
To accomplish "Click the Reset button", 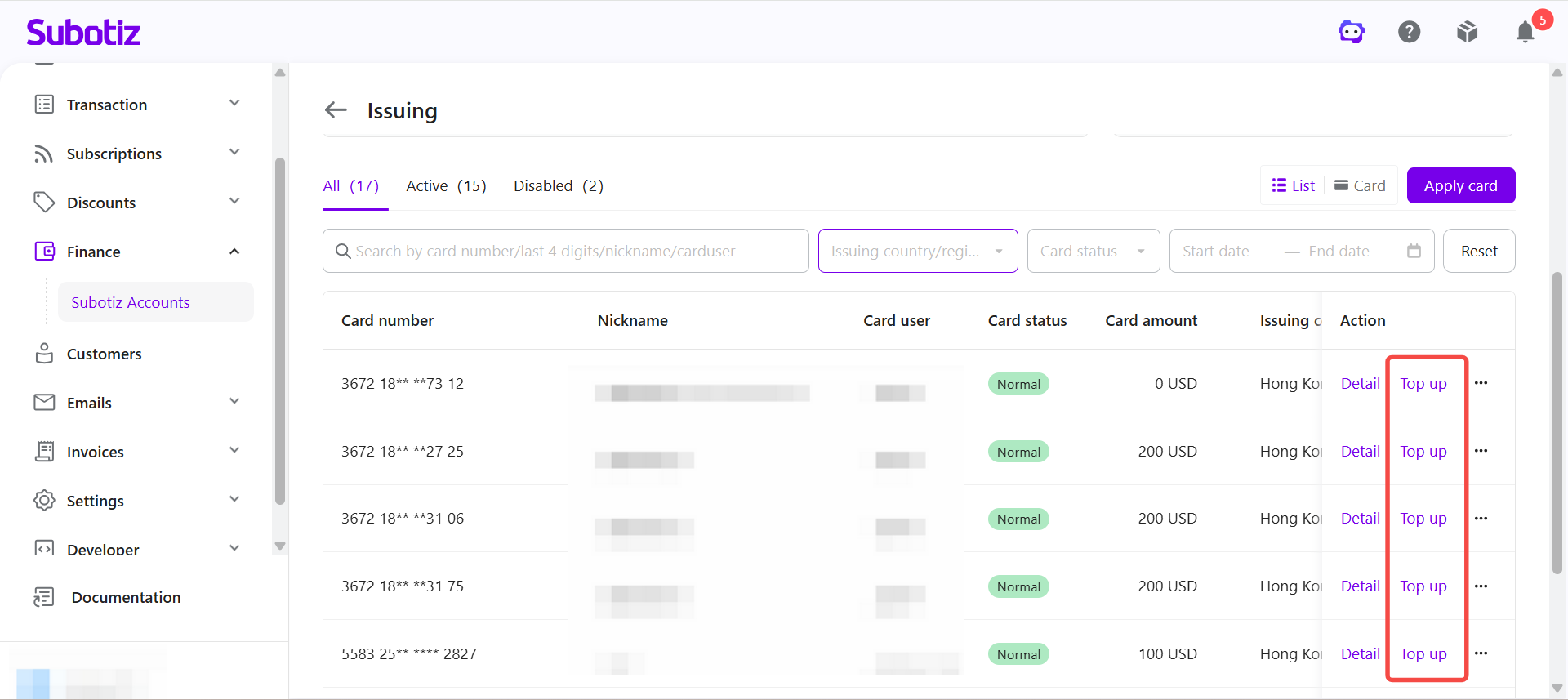I will pyautogui.click(x=1479, y=251).
